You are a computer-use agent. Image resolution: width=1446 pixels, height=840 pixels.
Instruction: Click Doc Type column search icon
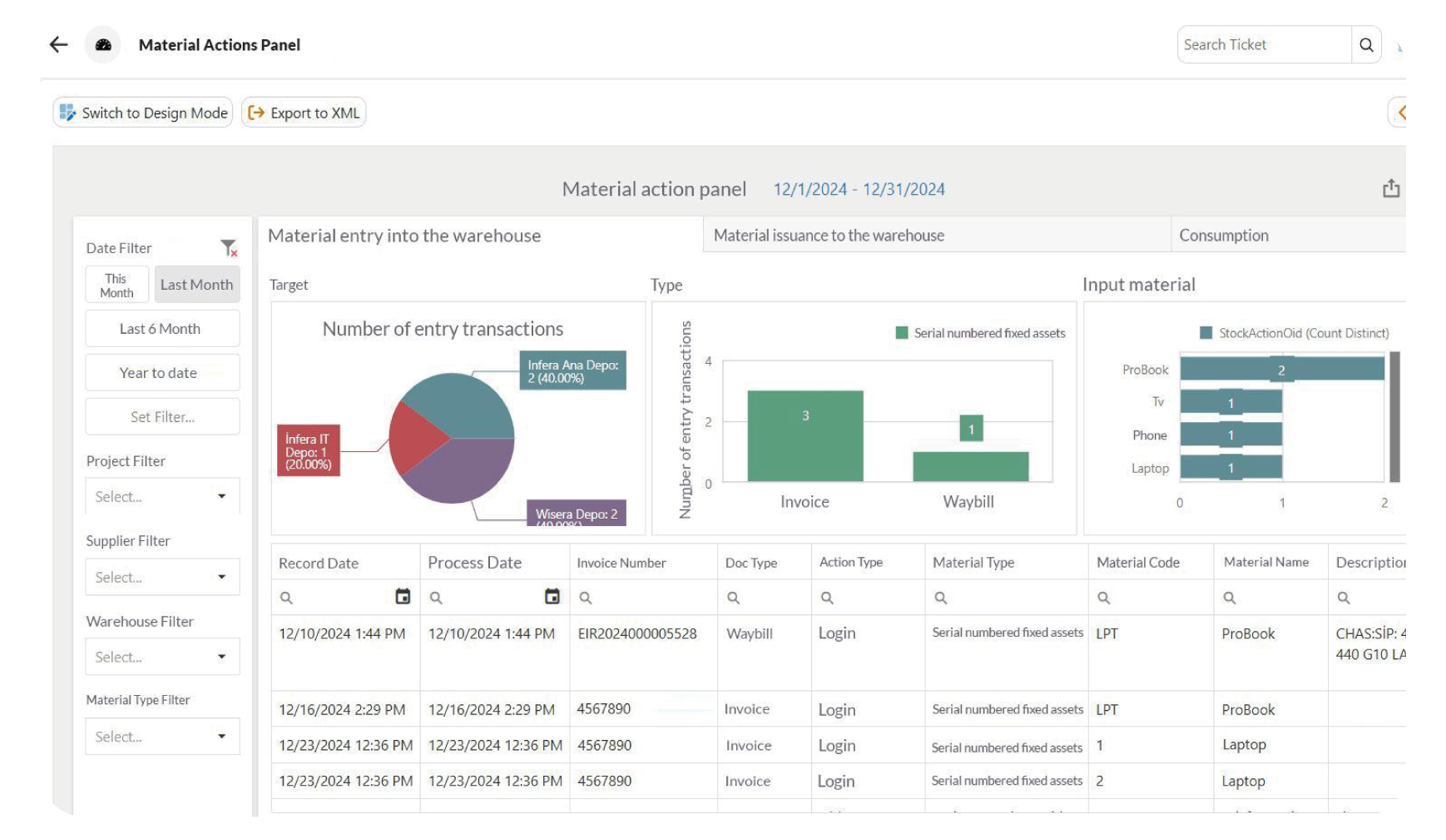pyautogui.click(x=733, y=598)
